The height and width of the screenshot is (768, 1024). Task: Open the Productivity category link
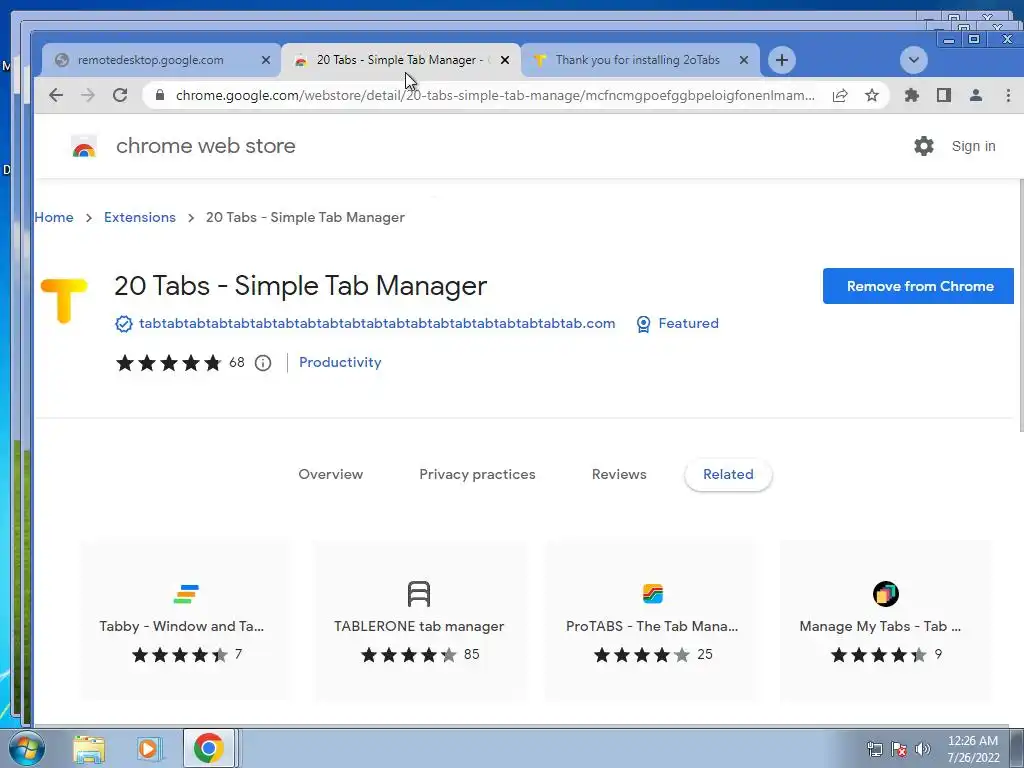point(340,362)
